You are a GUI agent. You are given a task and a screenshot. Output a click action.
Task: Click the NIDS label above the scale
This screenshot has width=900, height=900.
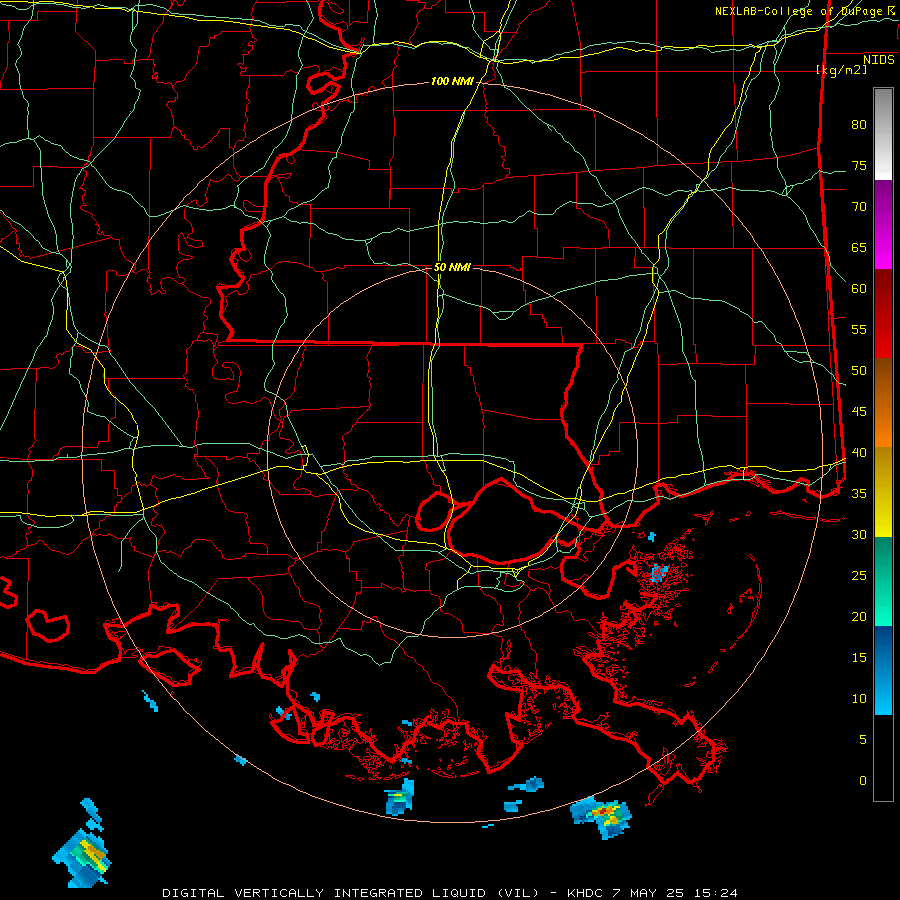pyautogui.click(x=879, y=60)
